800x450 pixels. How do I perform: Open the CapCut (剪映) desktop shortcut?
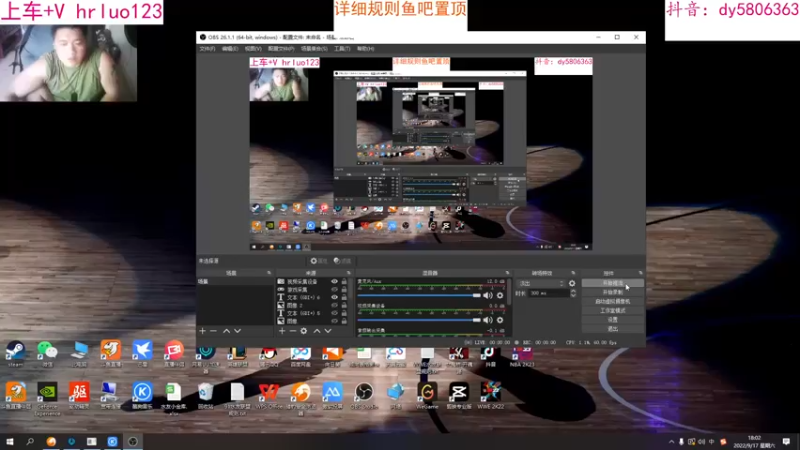click(459, 396)
